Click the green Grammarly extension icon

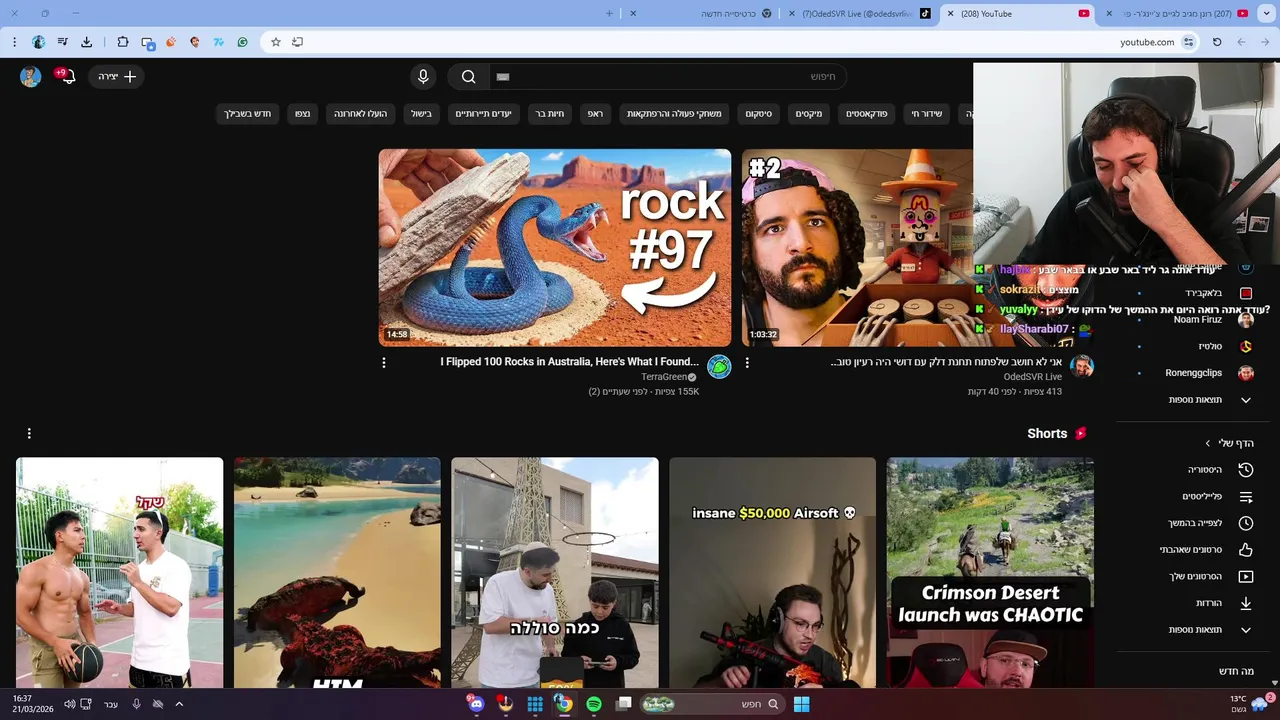(x=242, y=42)
